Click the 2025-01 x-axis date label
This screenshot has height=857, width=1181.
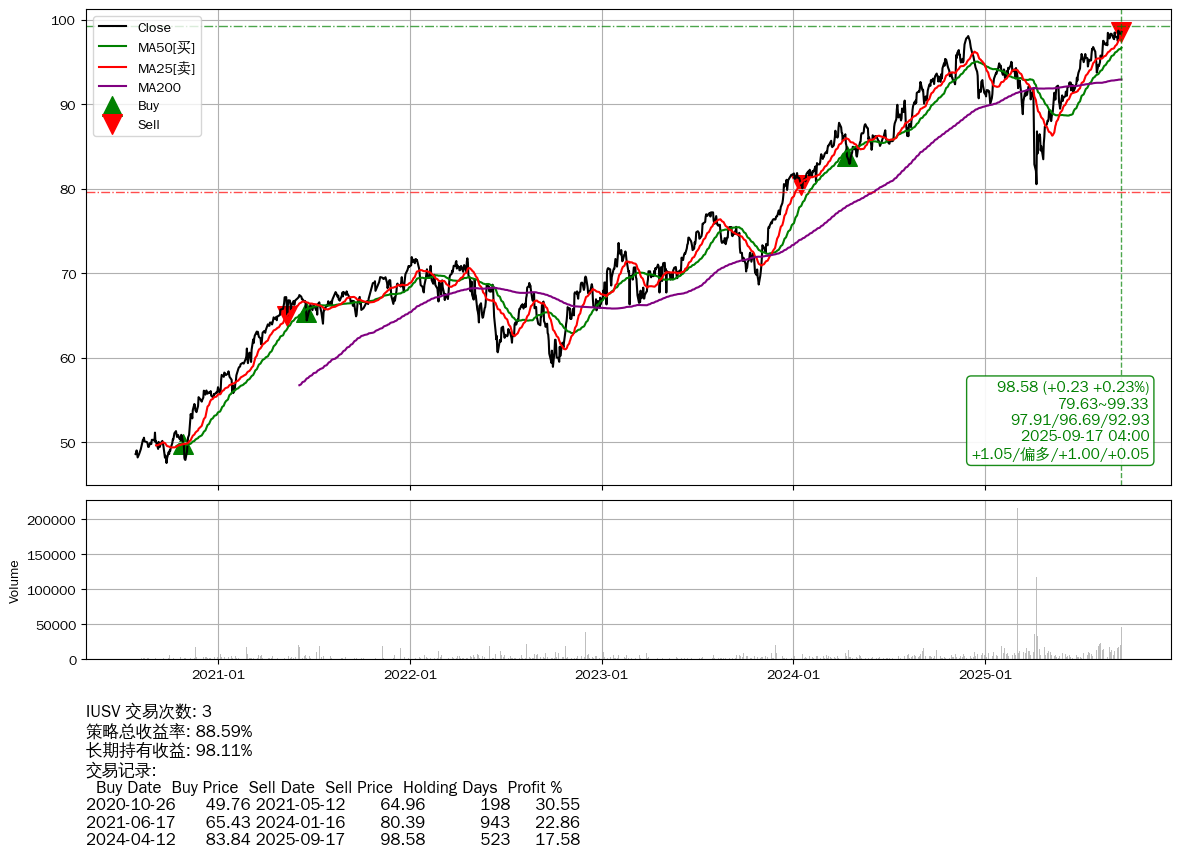[x=985, y=675]
